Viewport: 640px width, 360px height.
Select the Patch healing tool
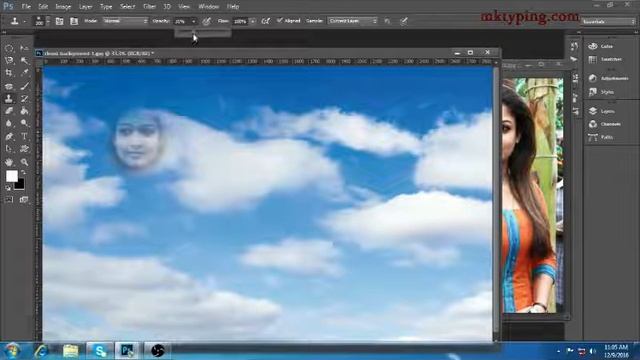9,86
